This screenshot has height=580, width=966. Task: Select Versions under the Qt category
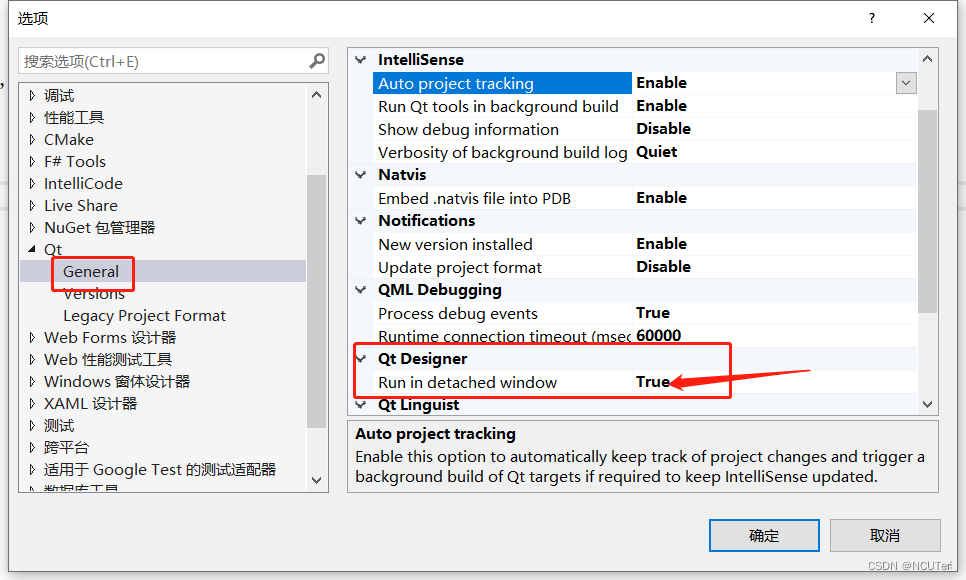[95, 293]
